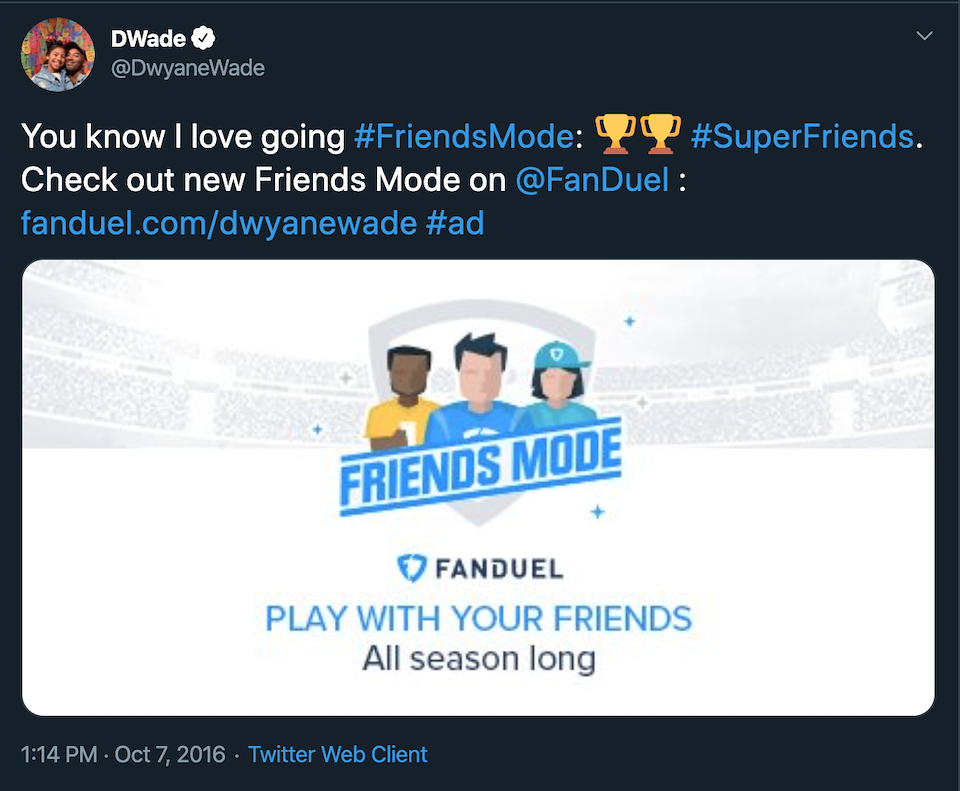
Task: Click the second trophy emoji
Action: pyautogui.click(x=660, y=134)
